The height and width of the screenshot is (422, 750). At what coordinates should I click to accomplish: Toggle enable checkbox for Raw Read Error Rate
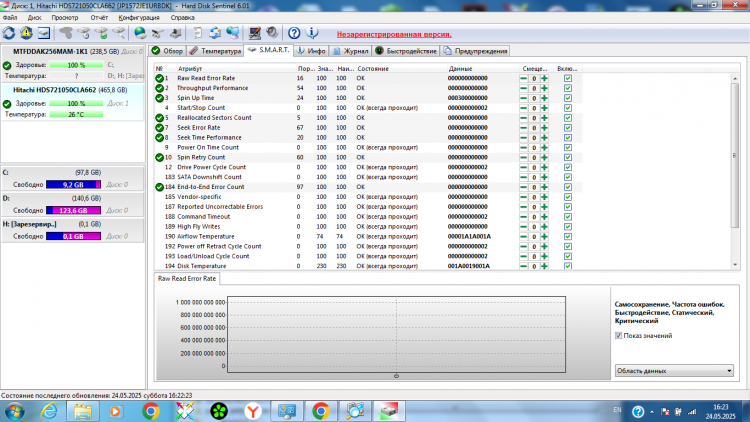tap(568, 78)
